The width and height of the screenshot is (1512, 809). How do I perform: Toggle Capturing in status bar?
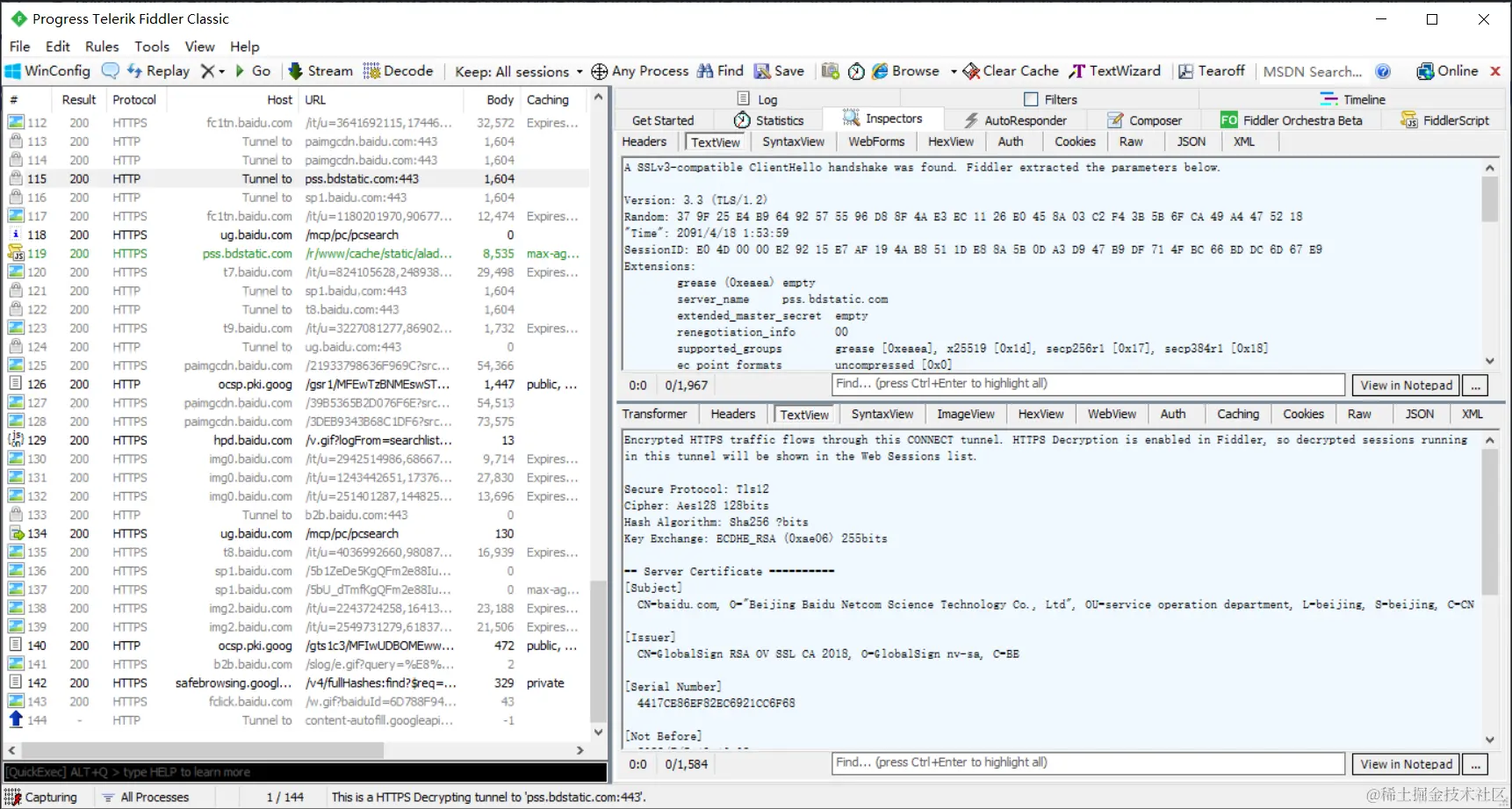tap(42, 798)
